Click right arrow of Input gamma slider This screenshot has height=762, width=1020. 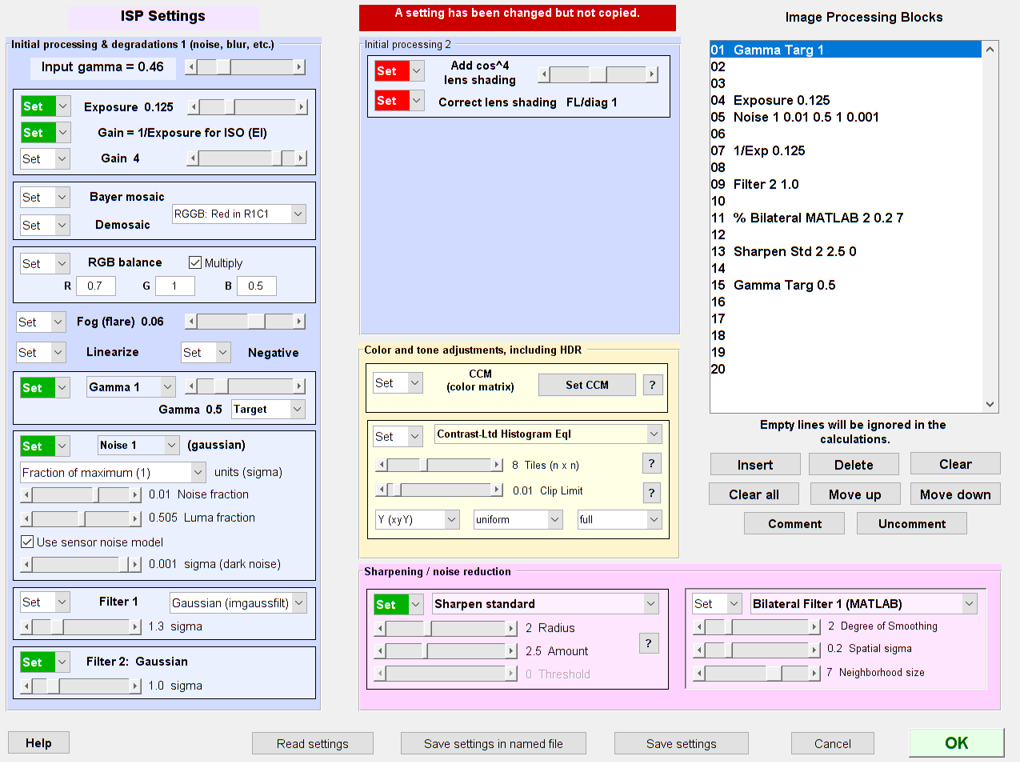click(x=299, y=67)
